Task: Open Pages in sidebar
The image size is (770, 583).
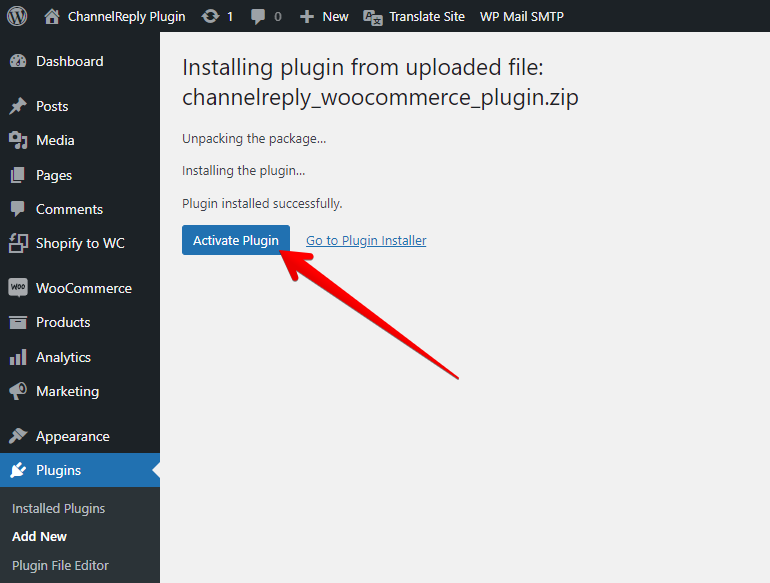Action: [x=54, y=175]
